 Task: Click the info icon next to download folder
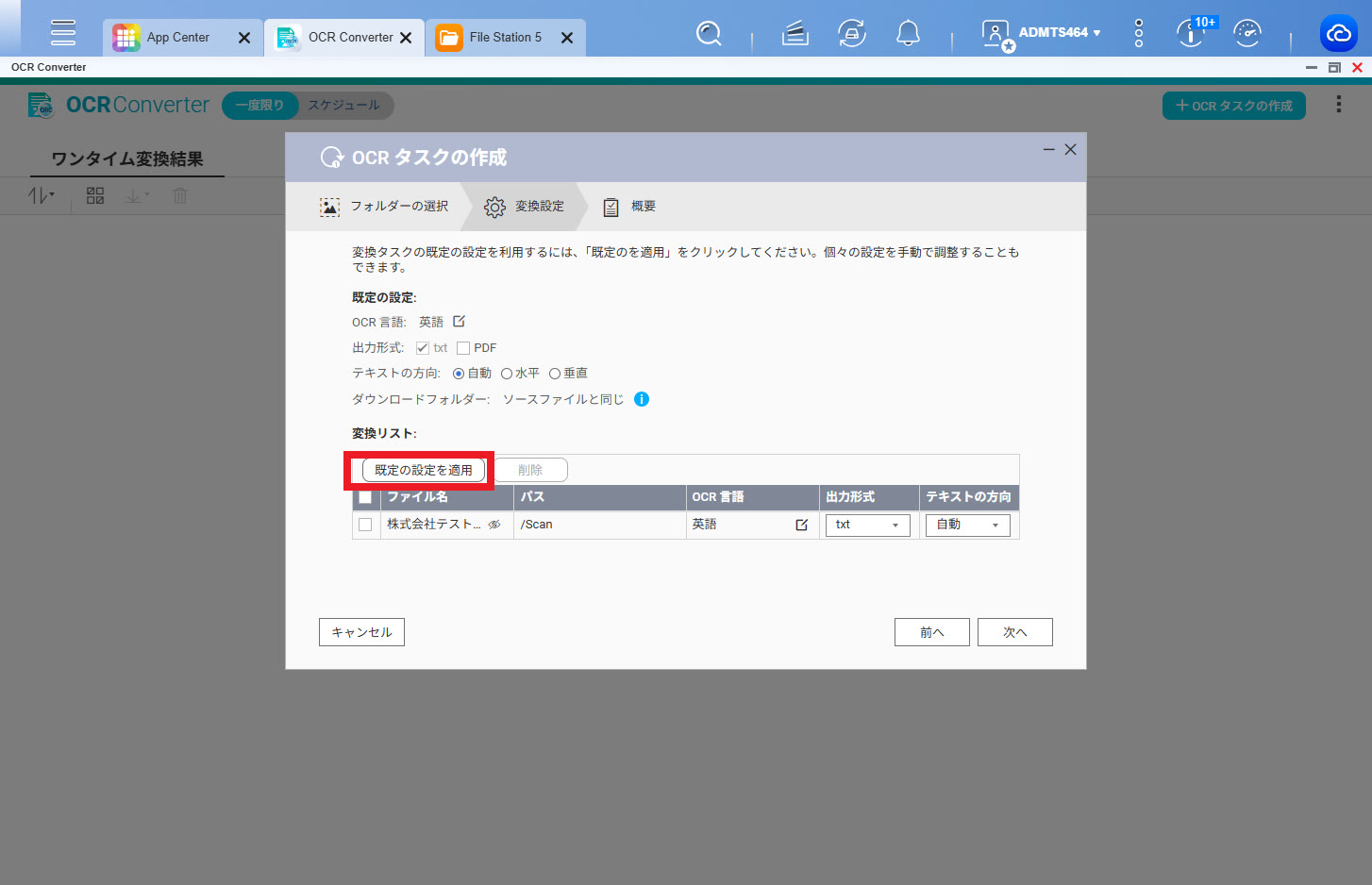pos(642,399)
